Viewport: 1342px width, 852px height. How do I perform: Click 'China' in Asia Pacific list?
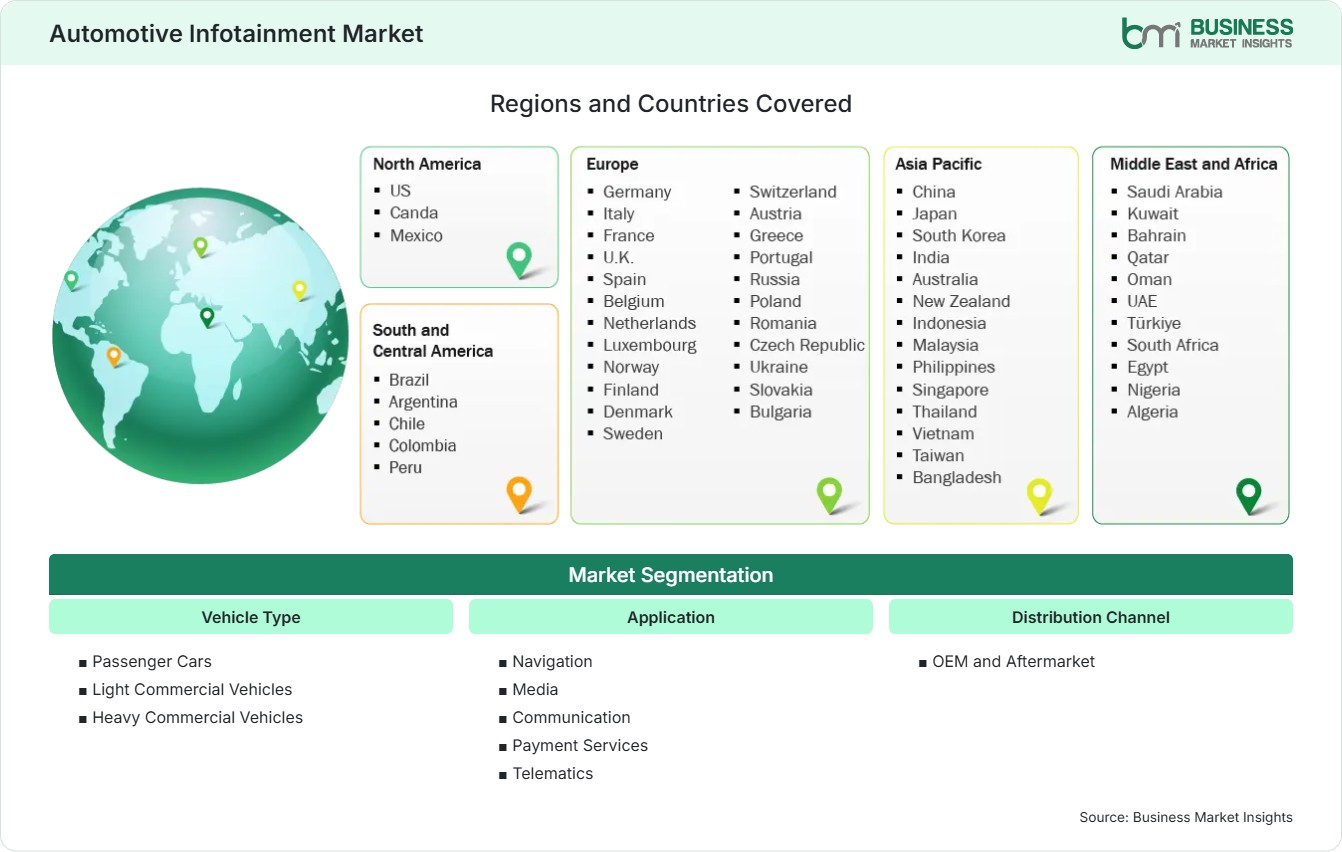[x=934, y=192]
